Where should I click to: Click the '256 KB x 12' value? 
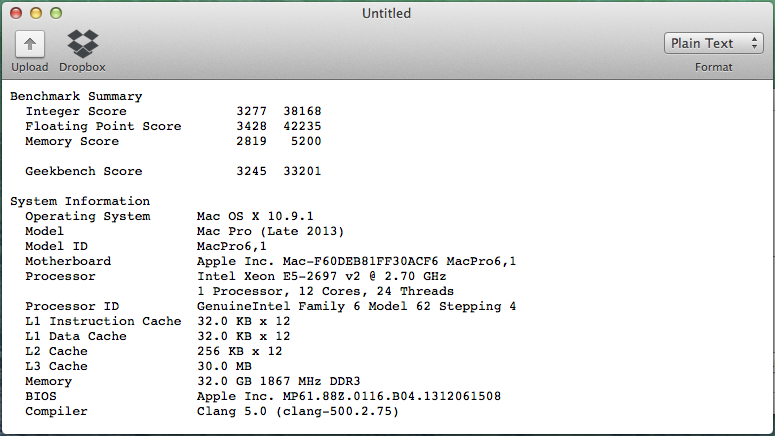coord(240,351)
